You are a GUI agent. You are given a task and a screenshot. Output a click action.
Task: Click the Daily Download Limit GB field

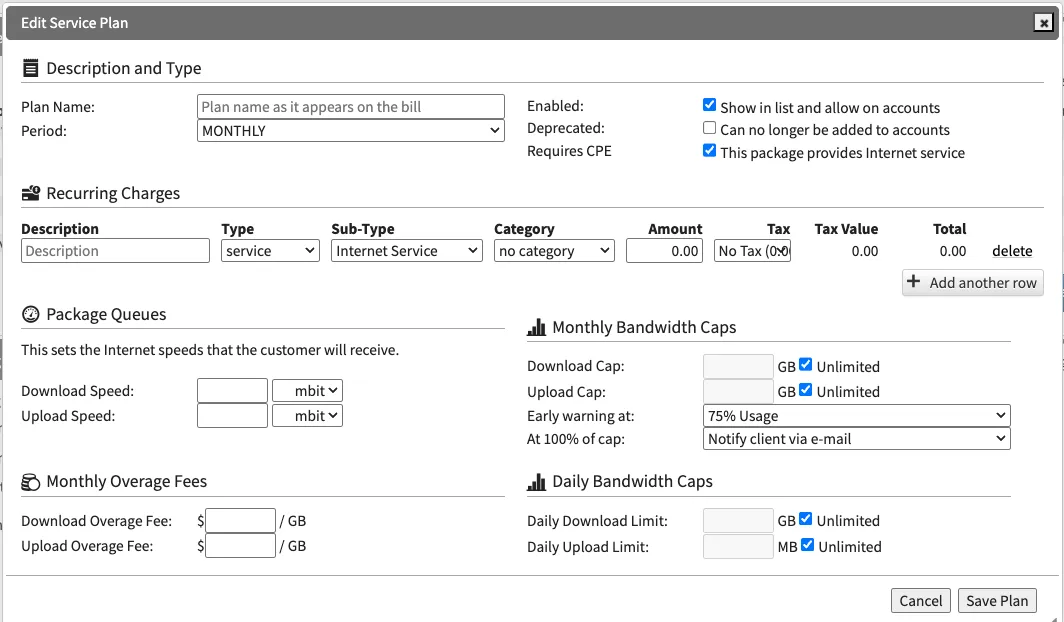click(x=738, y=521)
